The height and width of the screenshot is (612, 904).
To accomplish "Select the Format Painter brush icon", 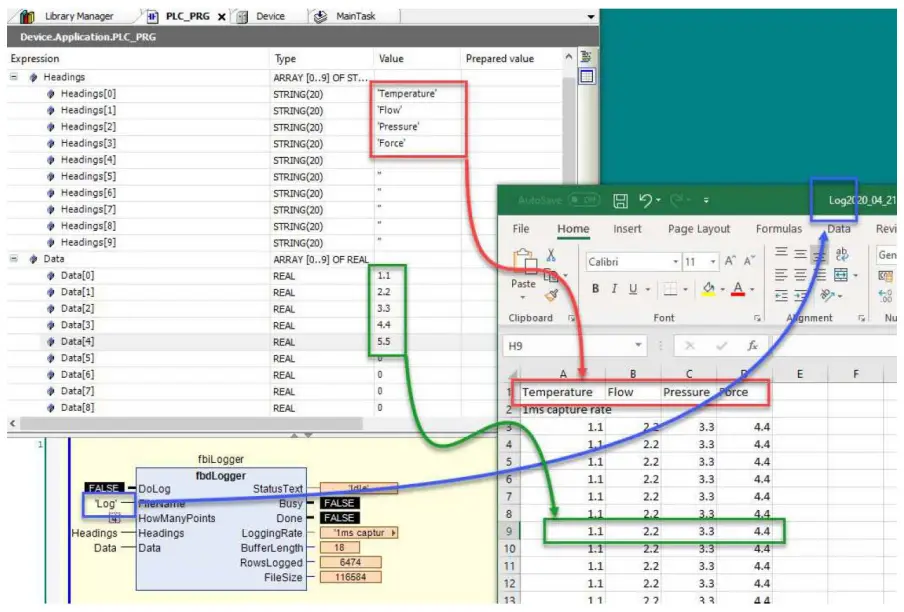I will tap(551, 296).
